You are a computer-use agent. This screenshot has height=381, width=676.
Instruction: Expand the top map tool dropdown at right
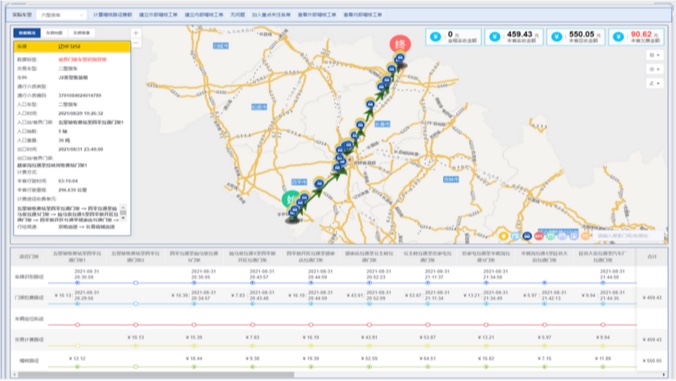tap(654, 55)
